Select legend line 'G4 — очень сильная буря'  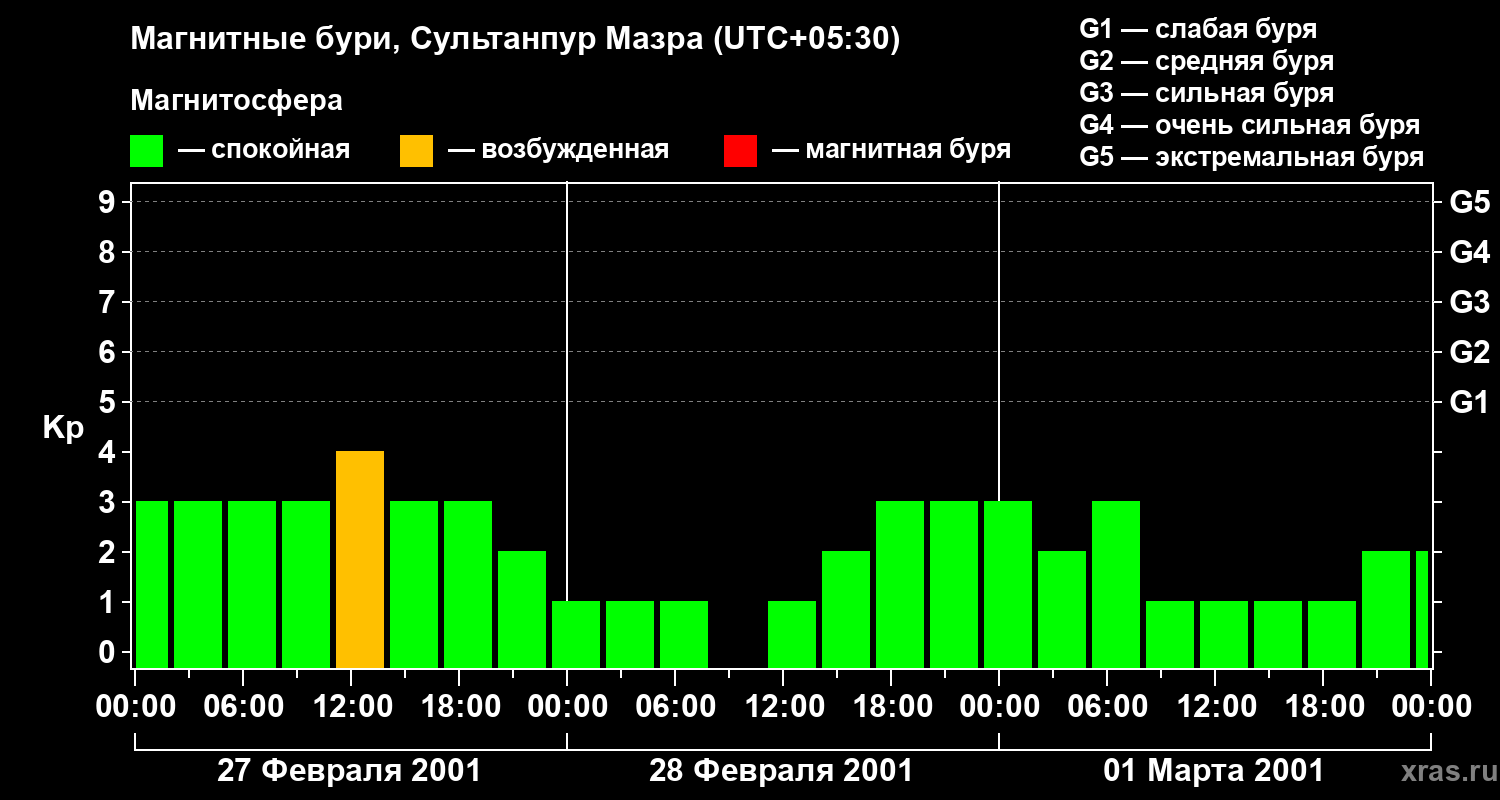click(x=1250, y=125)
